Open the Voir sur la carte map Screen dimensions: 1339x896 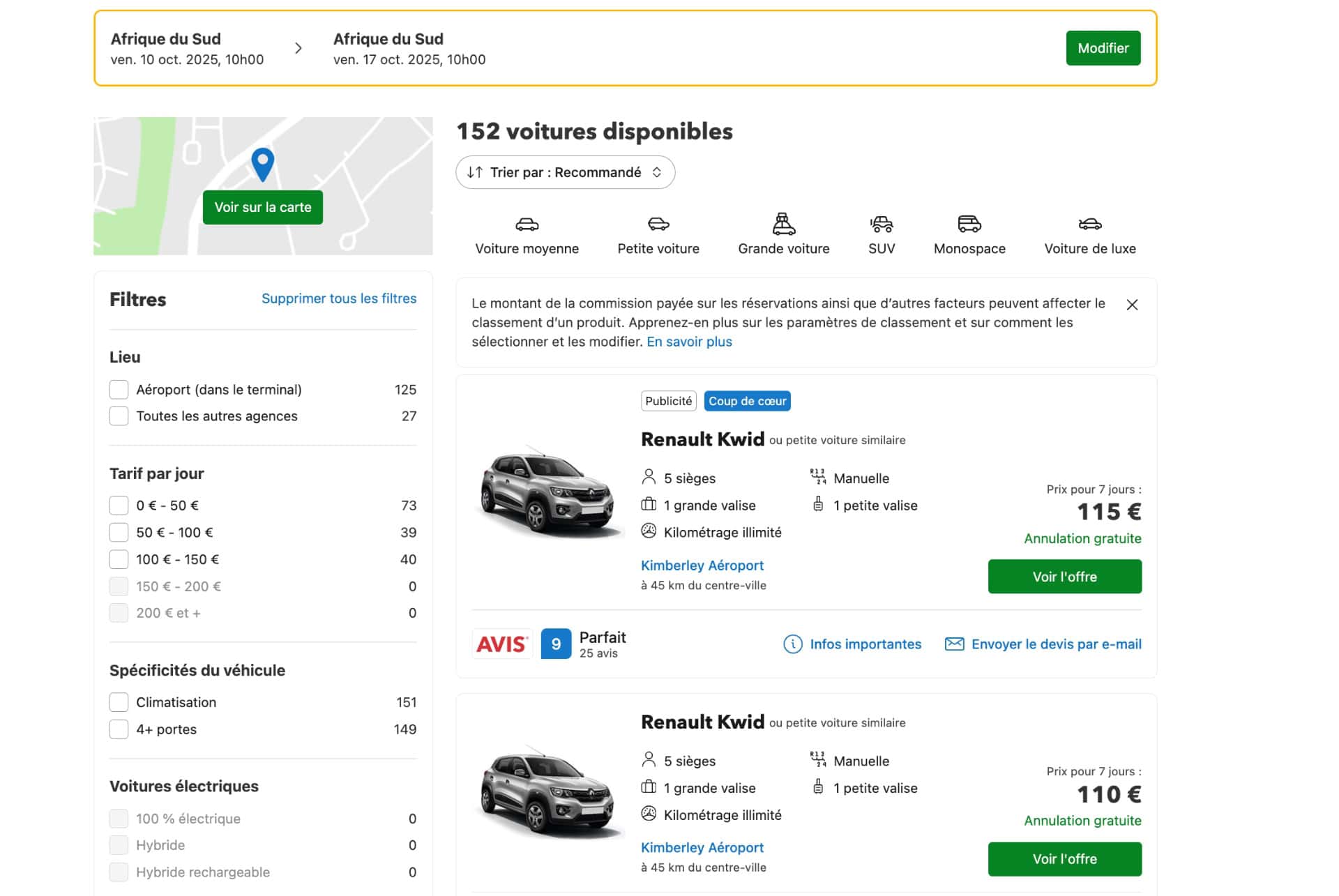point(262,207)
